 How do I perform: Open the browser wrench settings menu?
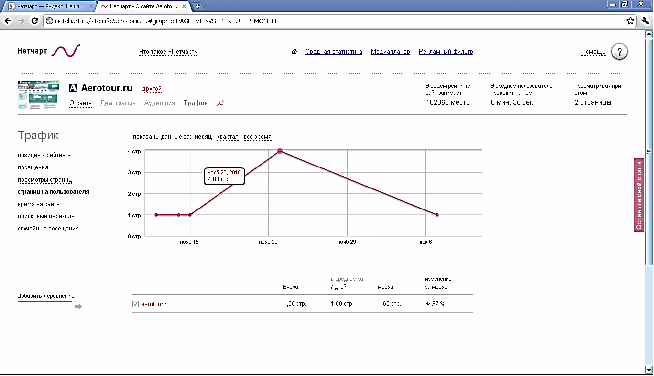[x=645, y=21]
